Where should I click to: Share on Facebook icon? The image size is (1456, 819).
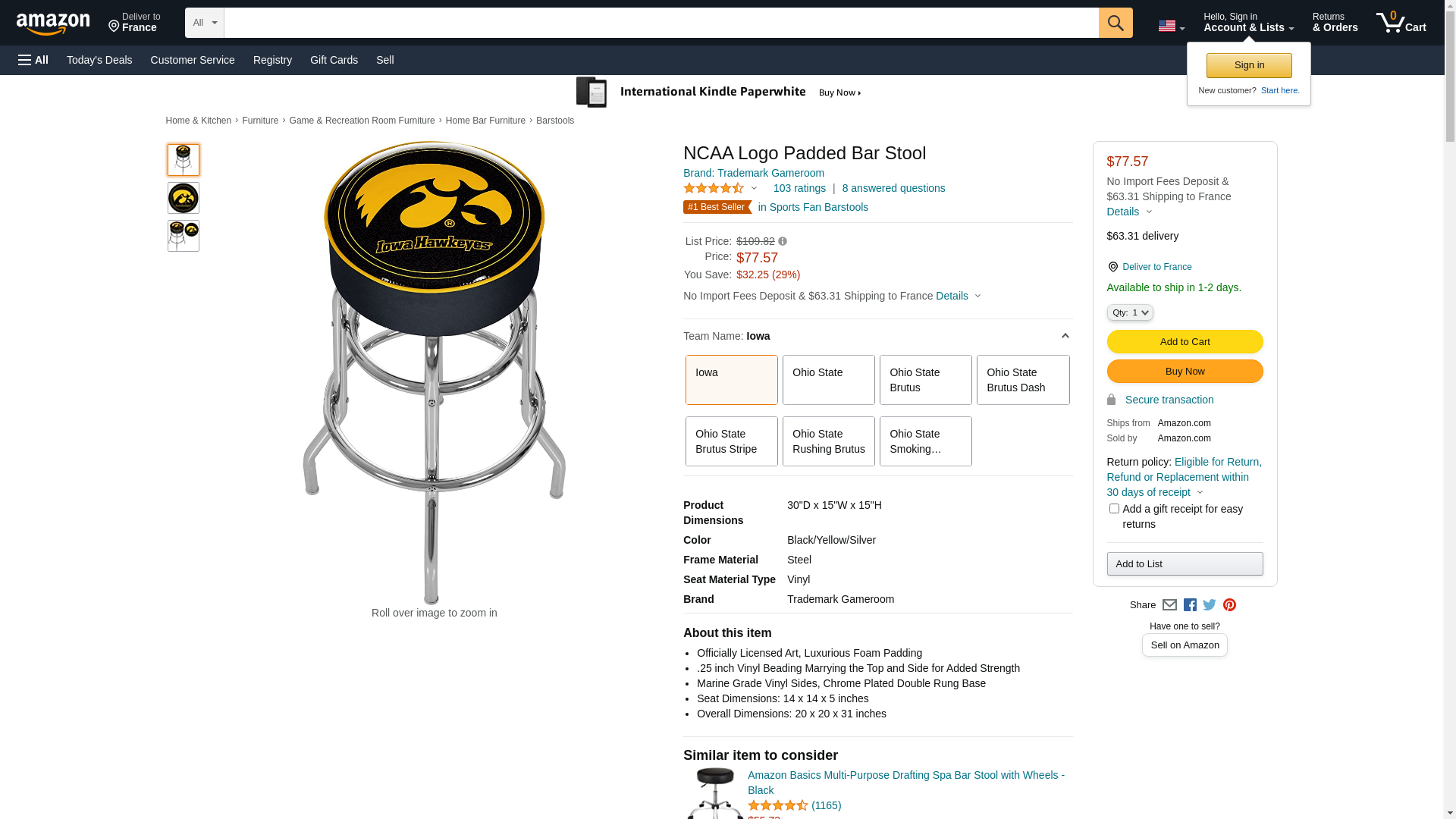[x=1190, y=605]
